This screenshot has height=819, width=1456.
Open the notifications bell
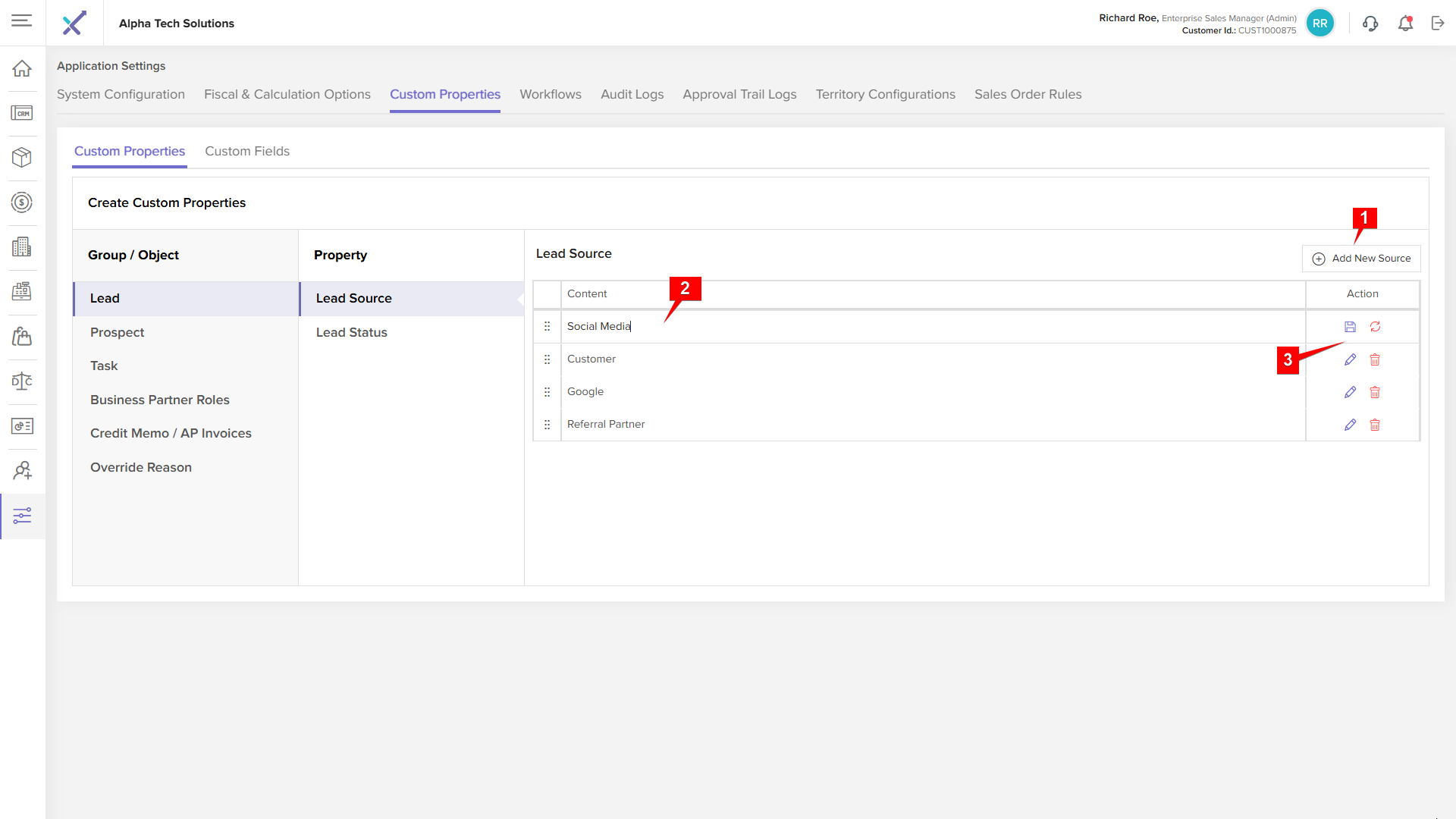[x=1405, y=24]
